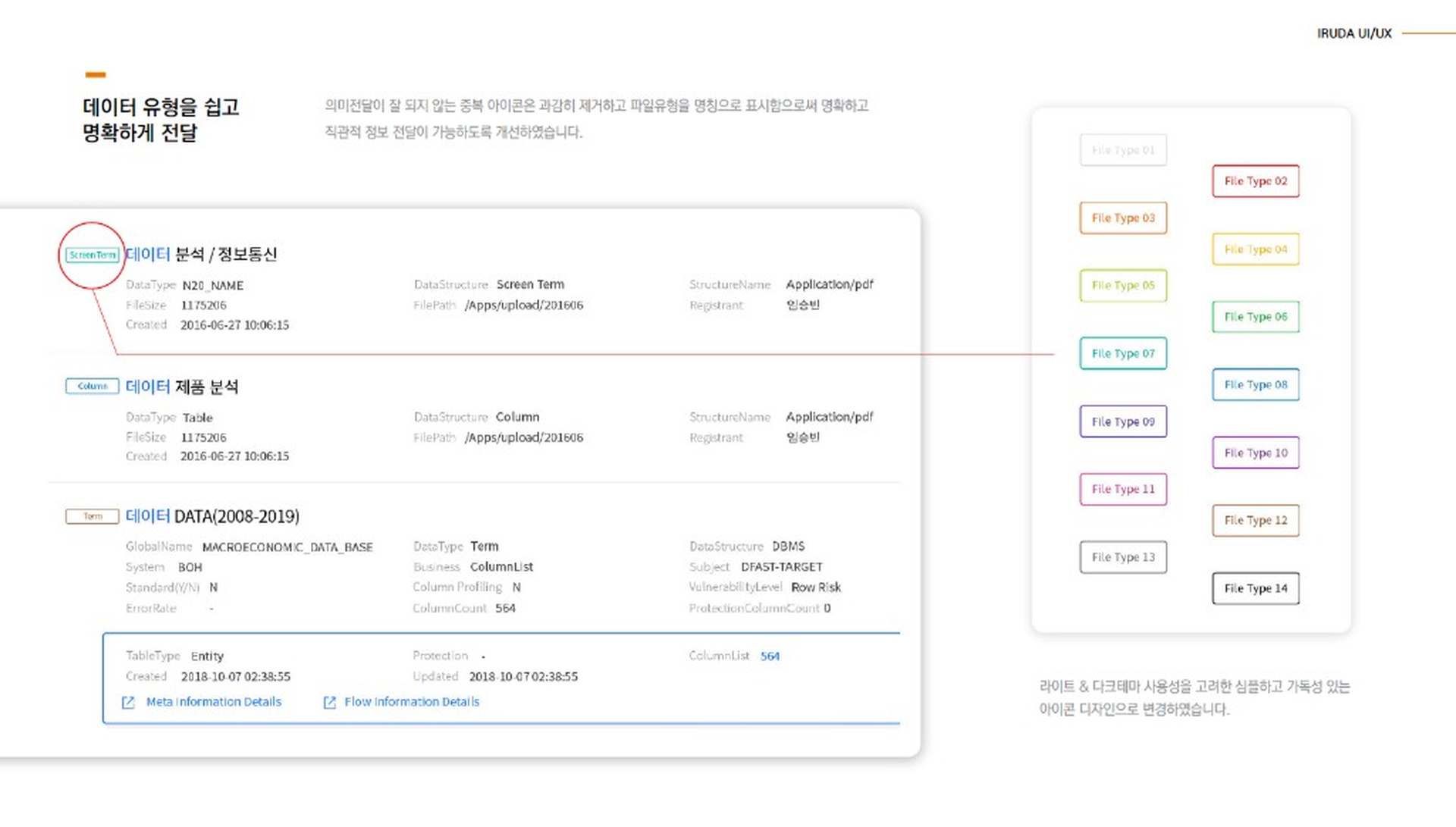Open 데이터 DATA(2008-2019) entry title
Viewport: 1456px width, 827px height.
click(212, 517)
